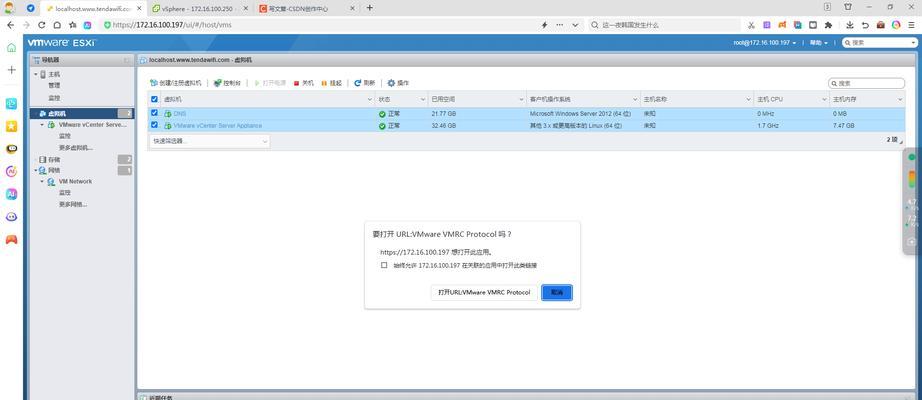
Task: Click the Create/Register VM toolbar icon
Action: (153, 84)
